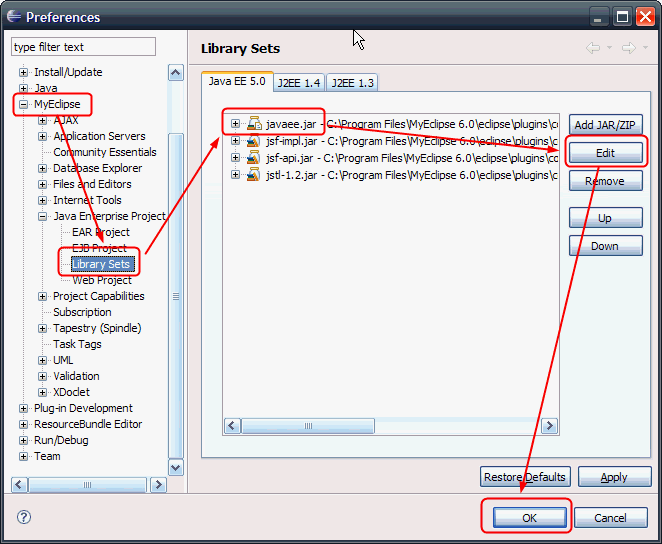Select the Subscription tree item
The height and width of the screenshot is (544, 662).
(82, 312)
